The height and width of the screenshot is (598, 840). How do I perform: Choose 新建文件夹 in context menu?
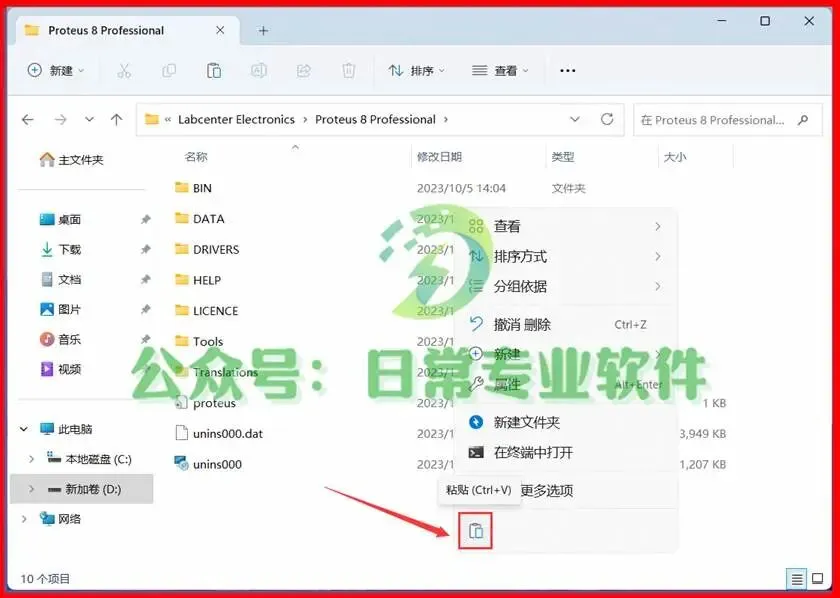pyautogui.click(x=566, y=422)
